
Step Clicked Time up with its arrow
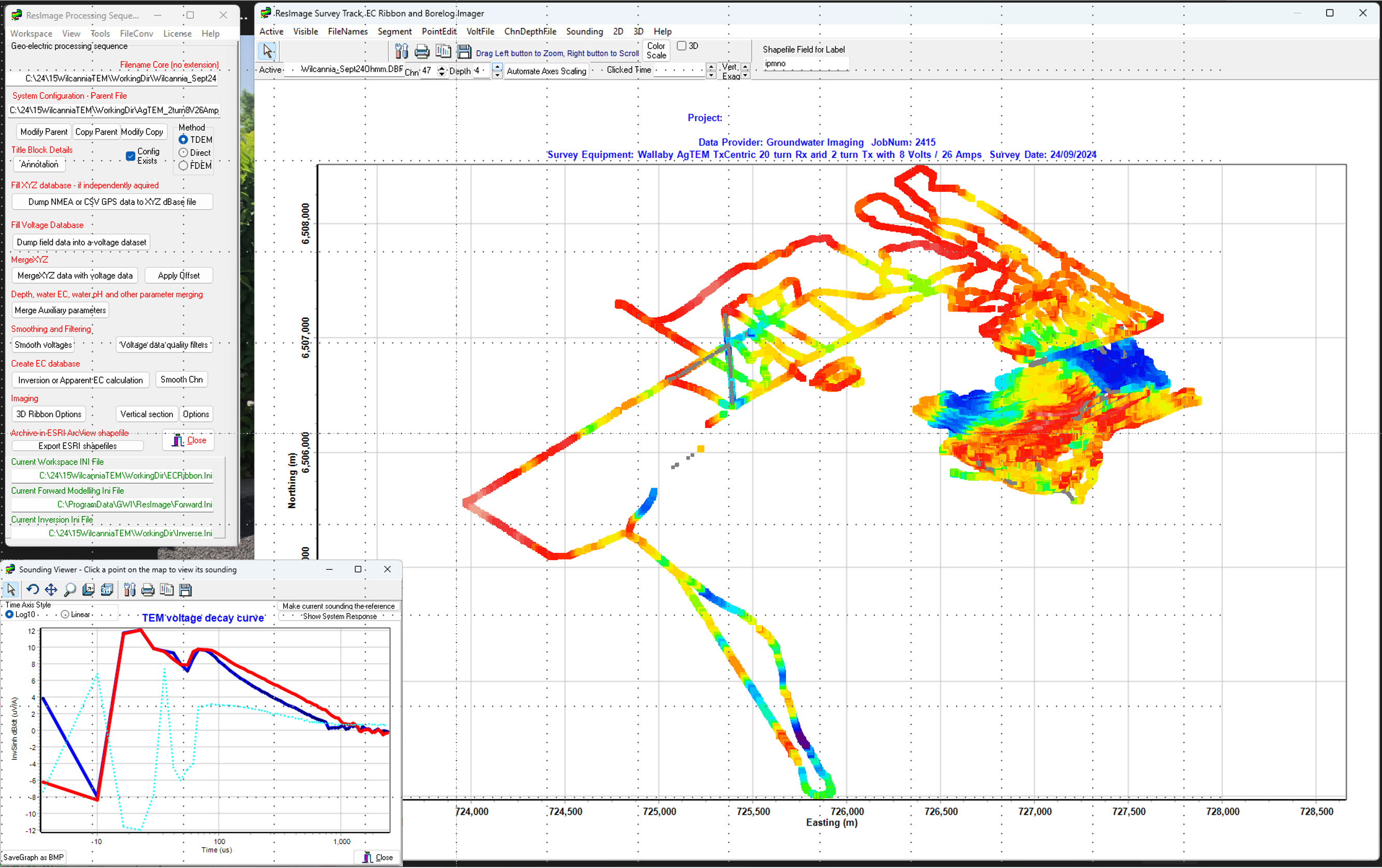[x=711, y=67]
